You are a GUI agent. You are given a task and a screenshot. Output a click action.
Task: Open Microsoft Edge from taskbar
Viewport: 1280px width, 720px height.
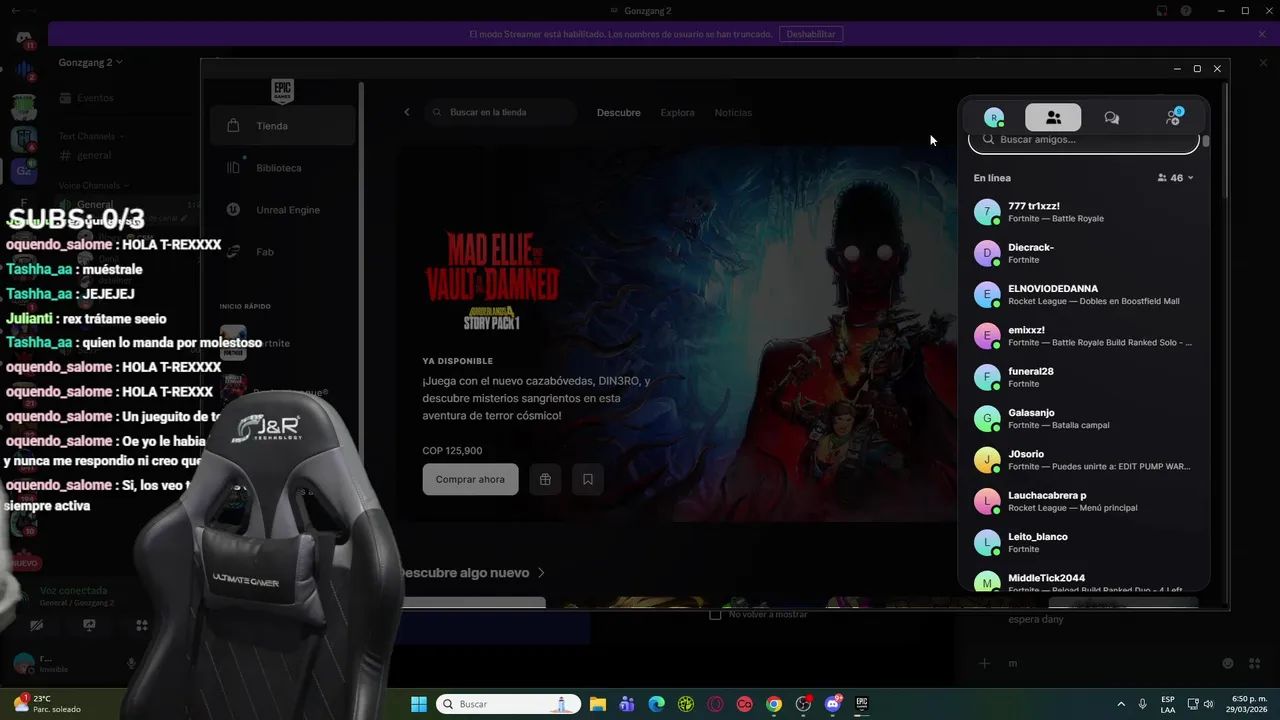tap(656, 704)
